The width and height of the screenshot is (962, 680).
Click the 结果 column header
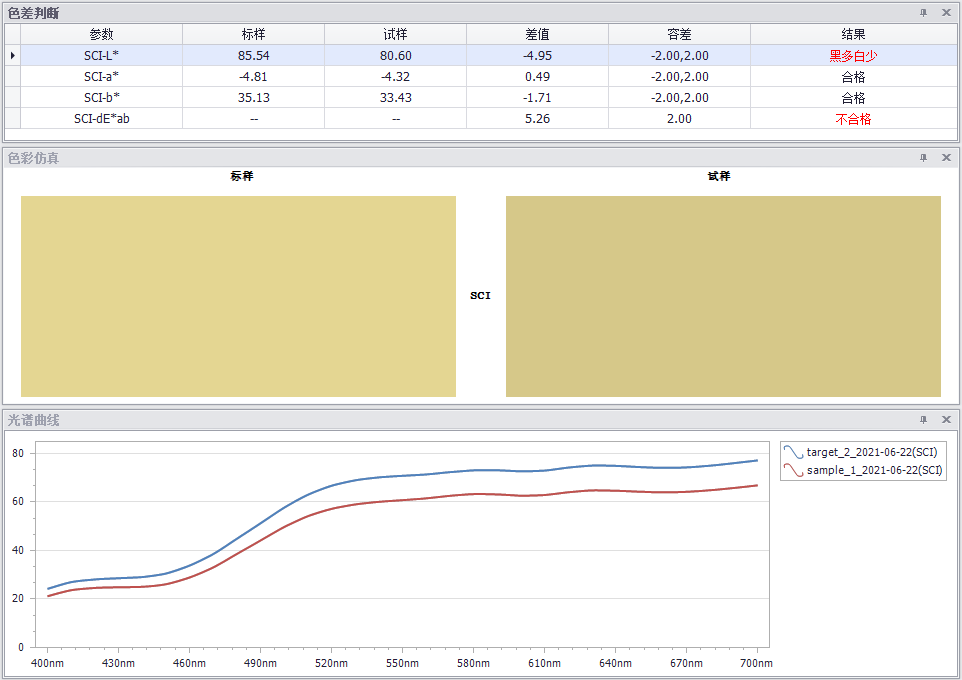(x=853, y=34)
